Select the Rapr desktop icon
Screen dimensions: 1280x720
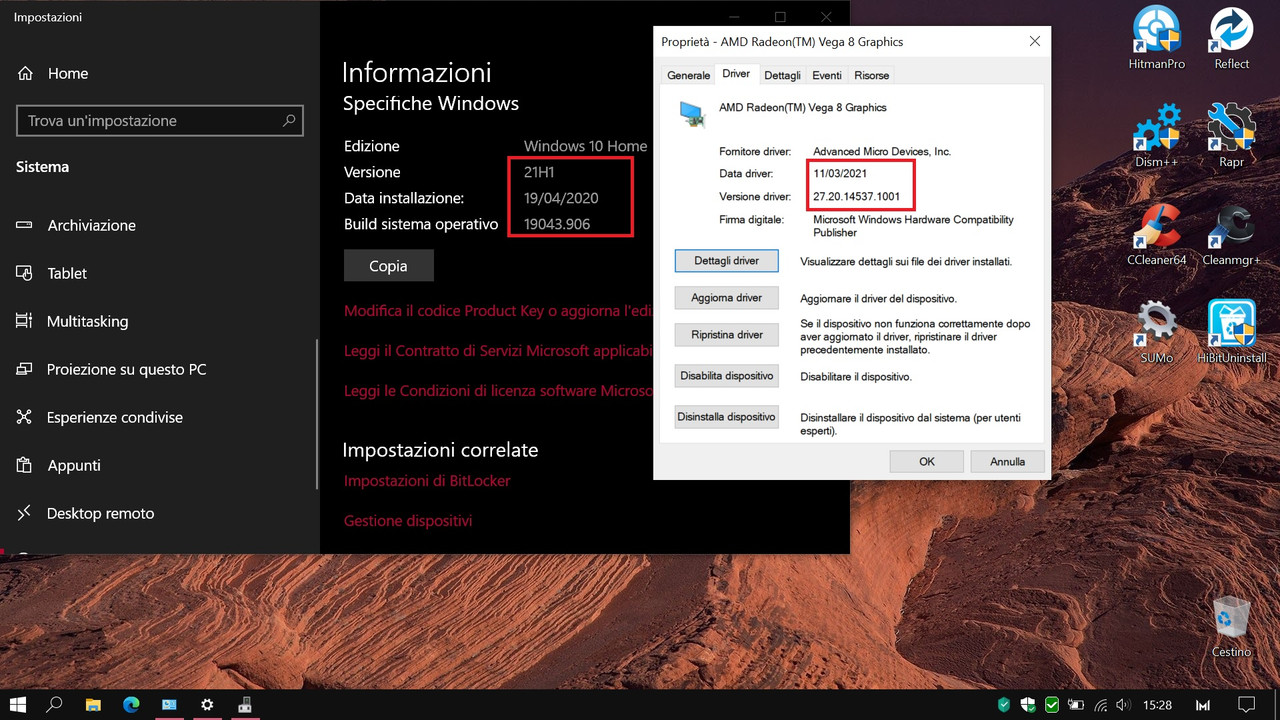pyautogui.click(x=1231, y=135)
